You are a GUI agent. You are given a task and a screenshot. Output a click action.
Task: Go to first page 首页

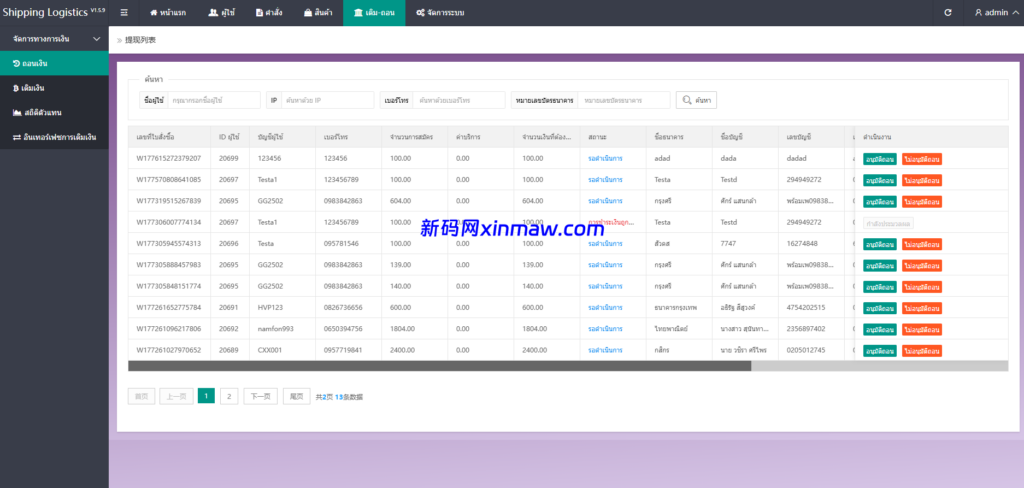141,396
